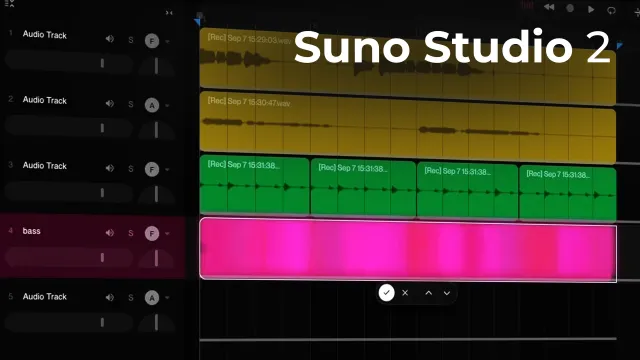Click the bass track pan knob
The image size is (640, 360).
[156, 258]
